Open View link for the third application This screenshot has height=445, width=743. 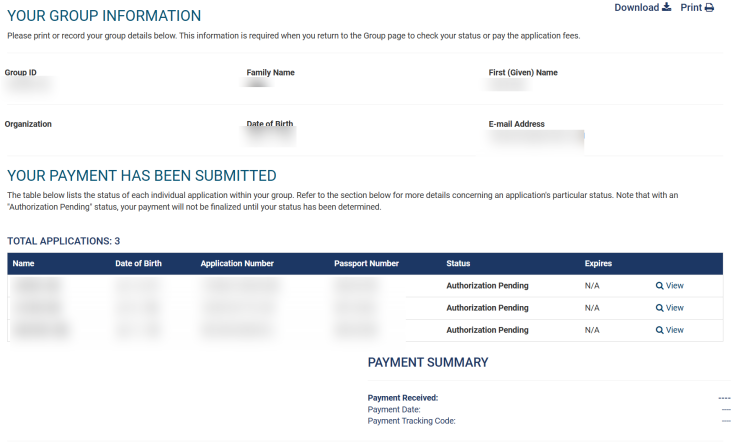click(x=675, y=330)
